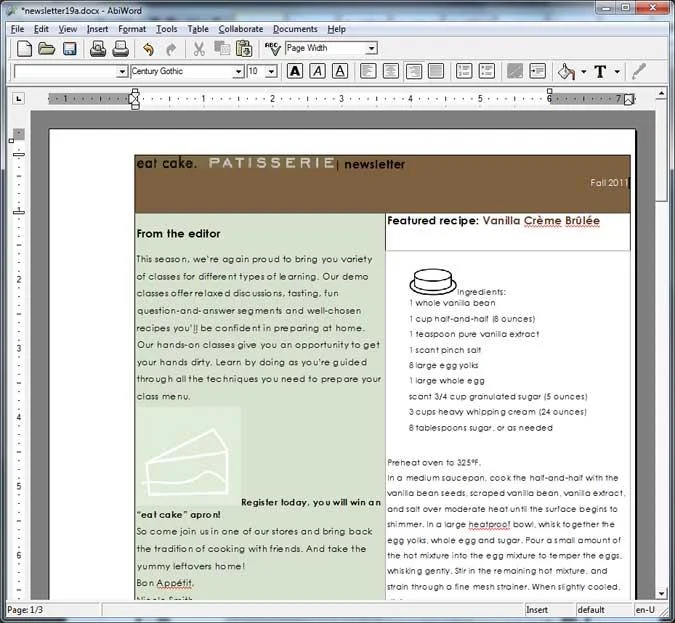
Task: Click the tab type selector on ruler
Action: tap(18, 99)
